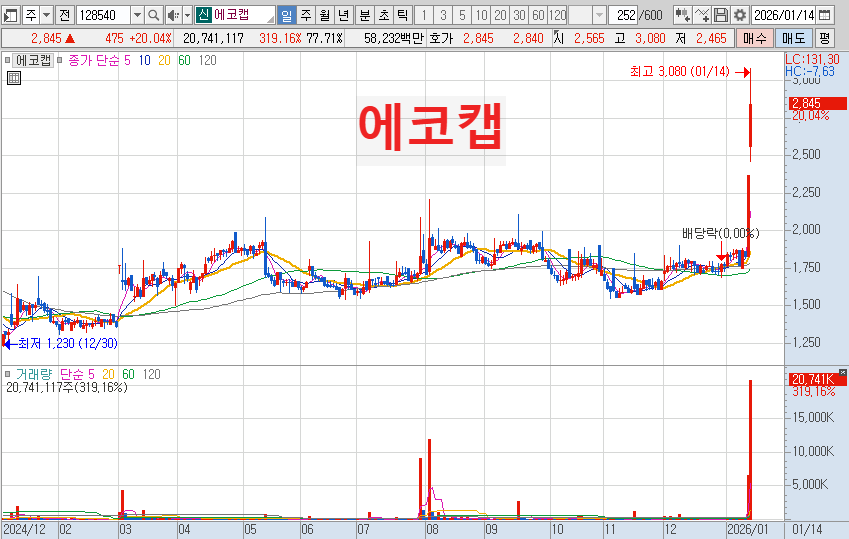Image resolution: width=849 pixels, height=539 pixels.
Task: Open the calendar date picker icon
Action: click(825, 15)
